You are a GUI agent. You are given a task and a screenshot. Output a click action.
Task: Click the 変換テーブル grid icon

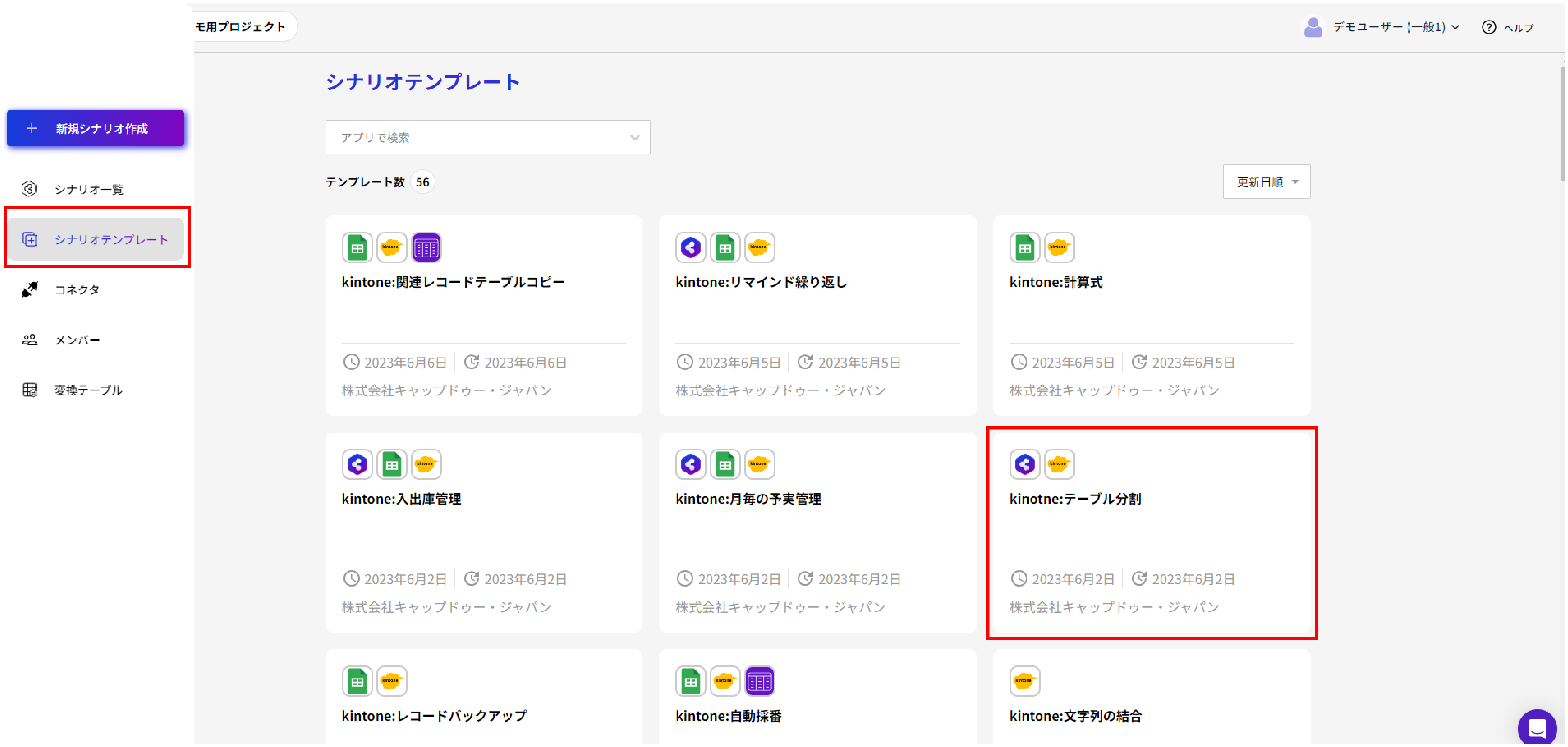[x=29, y=390]
